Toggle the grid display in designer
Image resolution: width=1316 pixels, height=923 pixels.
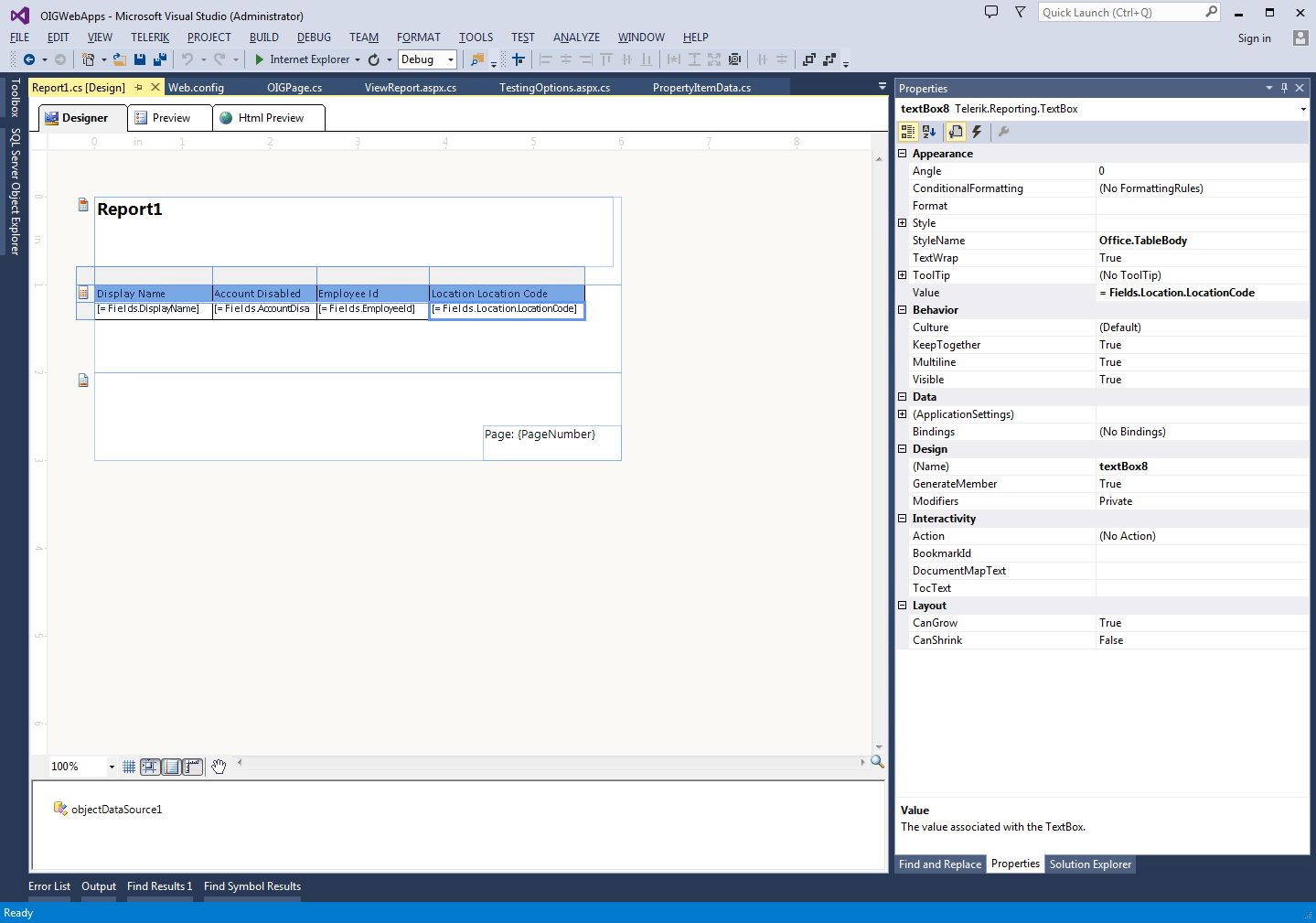pyautogui.click(x=129, y=767)
